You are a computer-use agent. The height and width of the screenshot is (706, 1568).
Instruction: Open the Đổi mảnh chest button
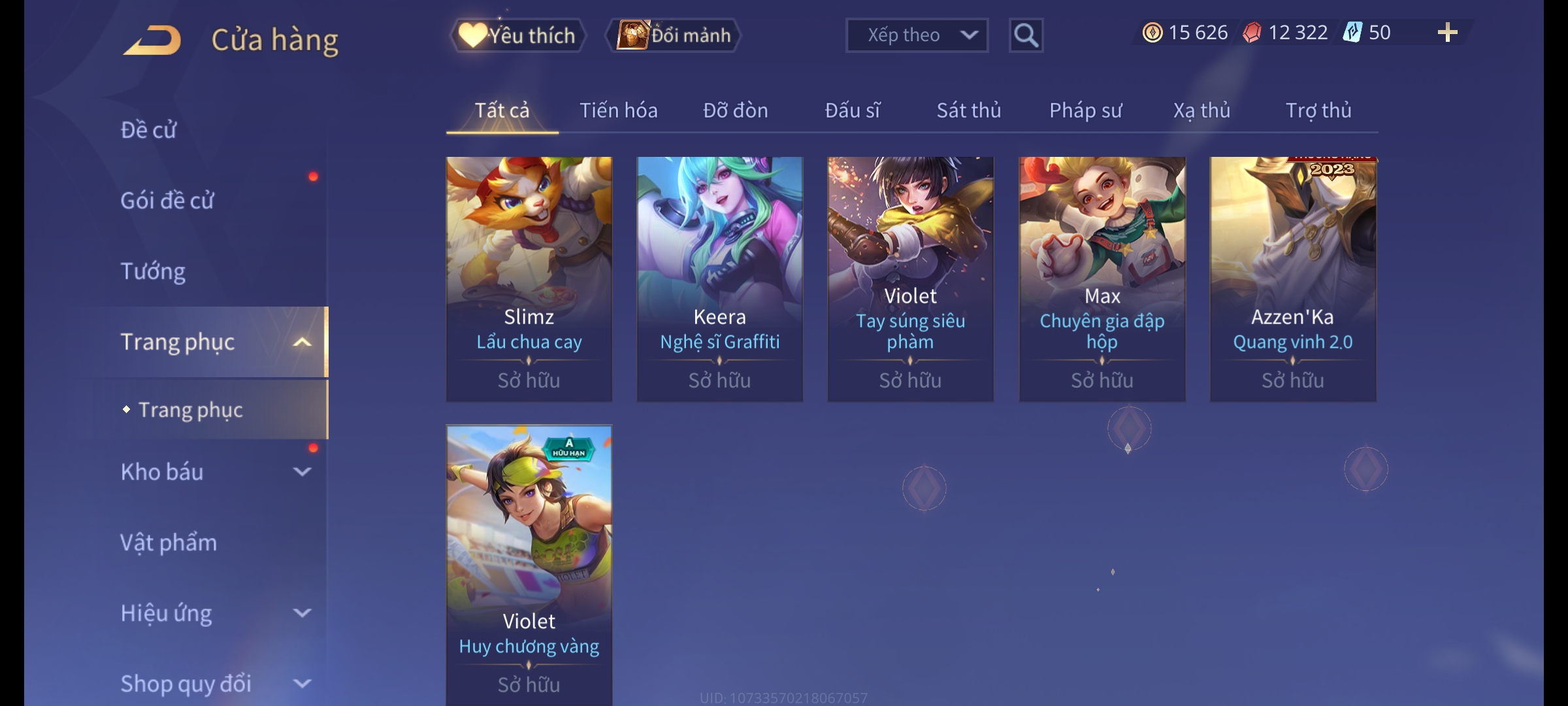[x=674, y=35]
